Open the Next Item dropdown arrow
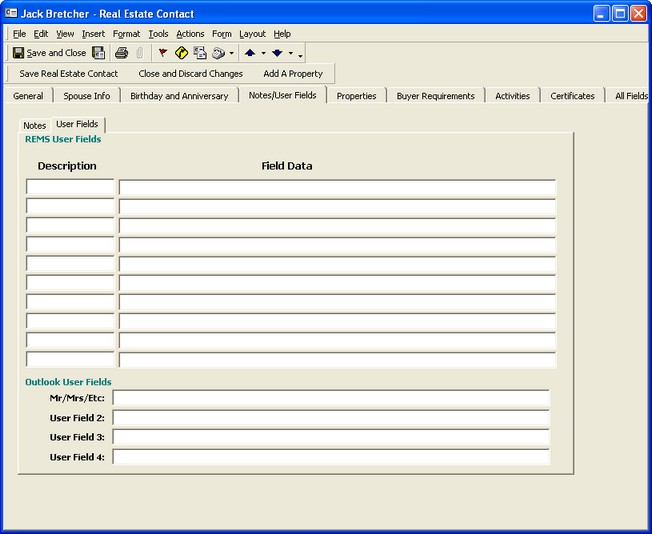Image resolution: width=652 pixels, height=534 pixels. click(x=291, y=53)
